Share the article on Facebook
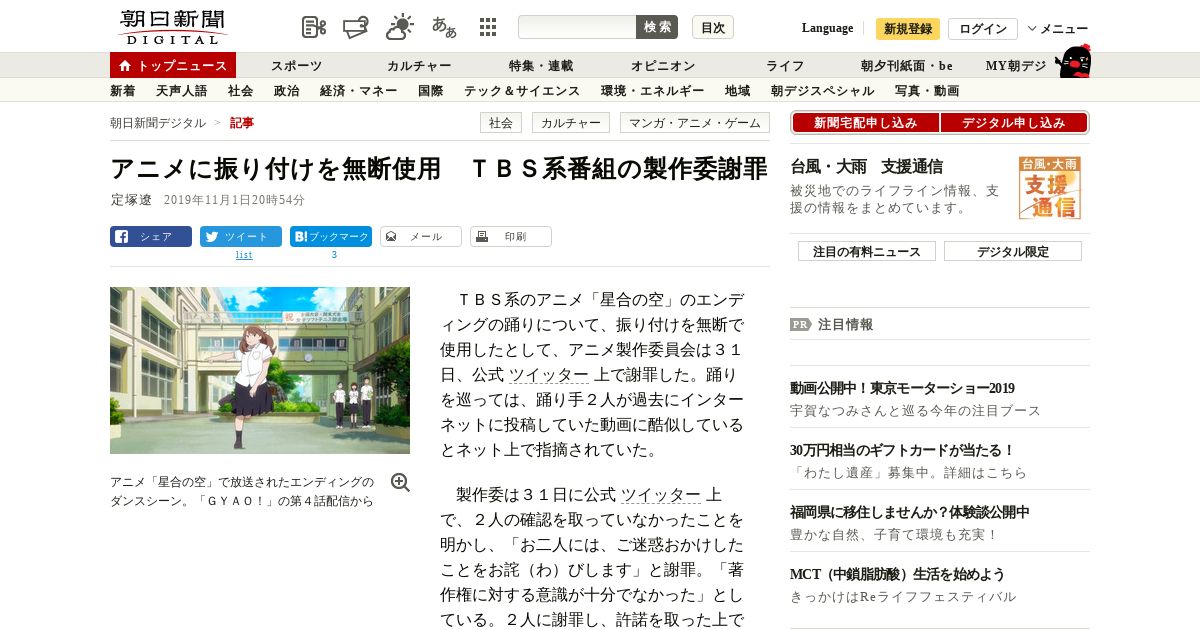Image resolution: width=1200 pixels, height=630 pixels. click(151, 237)
